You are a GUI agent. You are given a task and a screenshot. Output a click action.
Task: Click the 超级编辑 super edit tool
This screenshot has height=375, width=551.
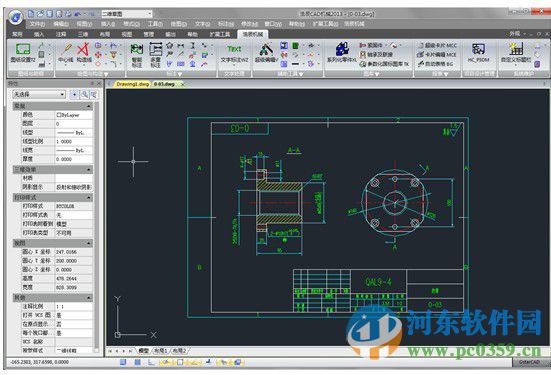click(266, 53)
